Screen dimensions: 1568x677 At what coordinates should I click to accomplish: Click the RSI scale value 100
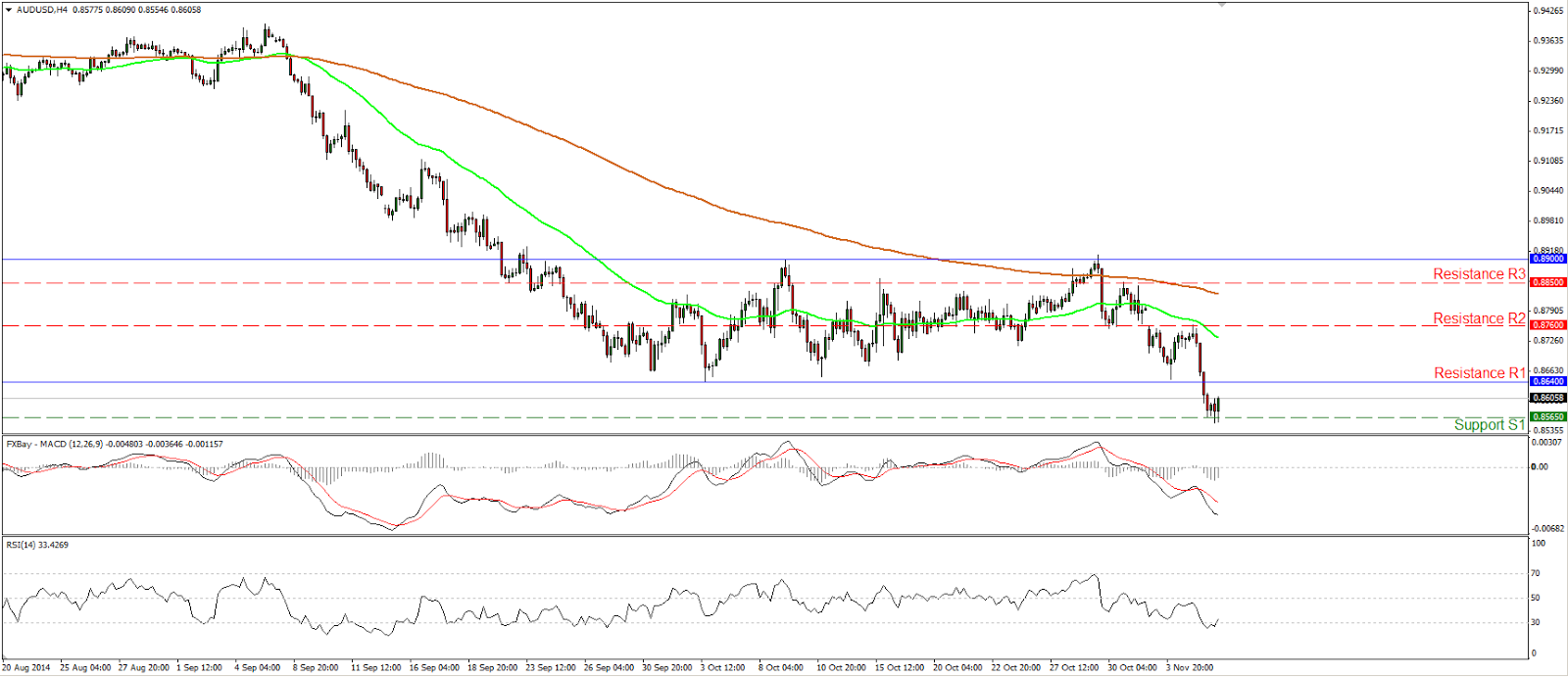1539,543
